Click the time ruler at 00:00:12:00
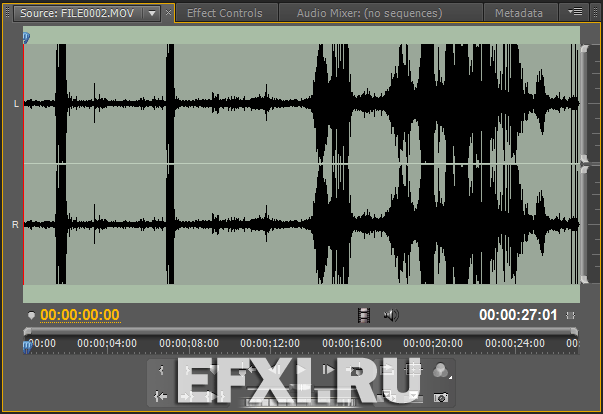This screenshot has width=603, height=414. 270,343
